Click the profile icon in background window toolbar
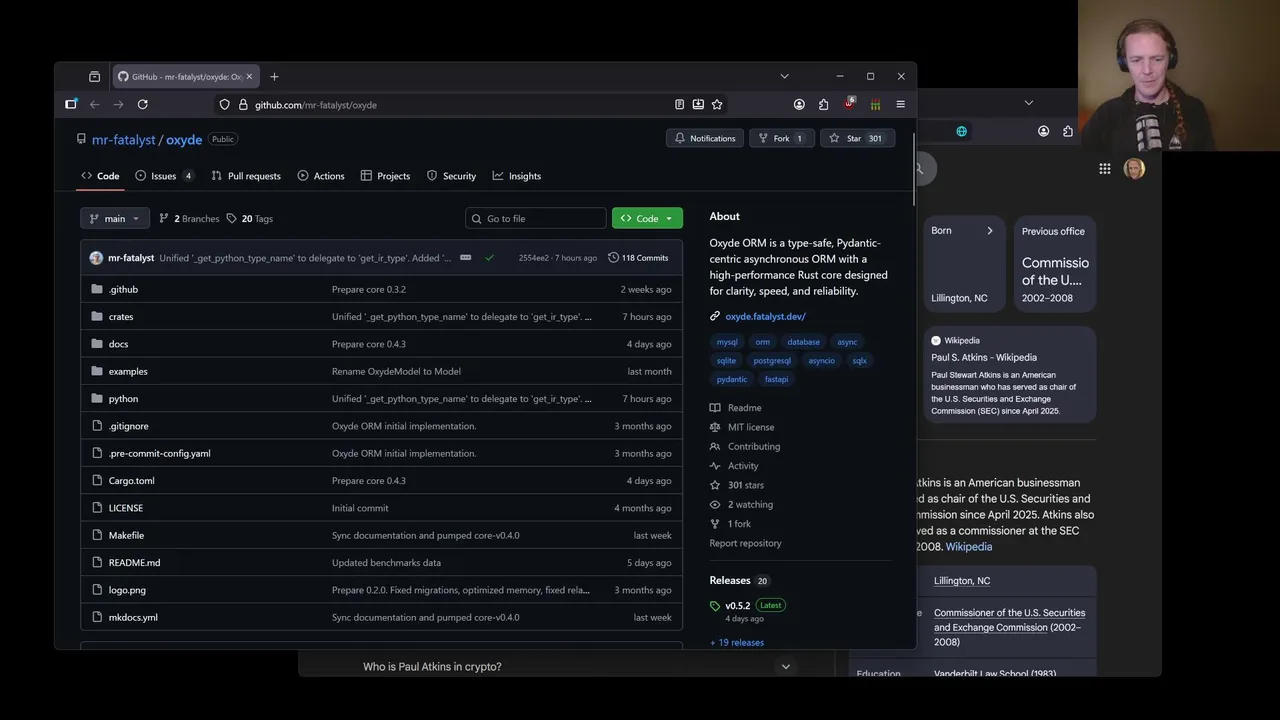The image size is (1280, 720). click(1043, 131)
